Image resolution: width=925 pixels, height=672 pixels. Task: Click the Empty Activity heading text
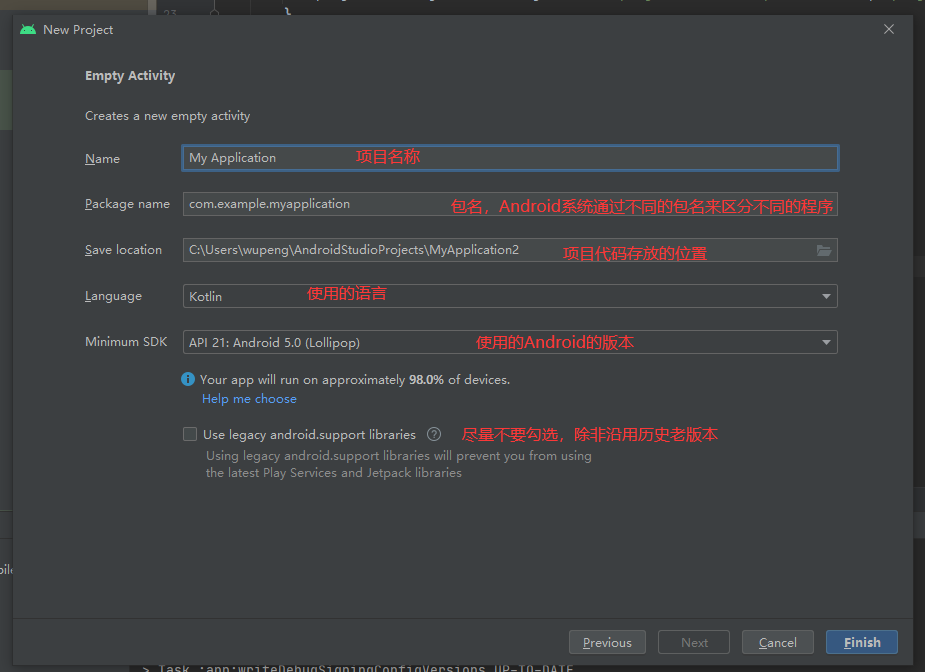tap(130, 76)
